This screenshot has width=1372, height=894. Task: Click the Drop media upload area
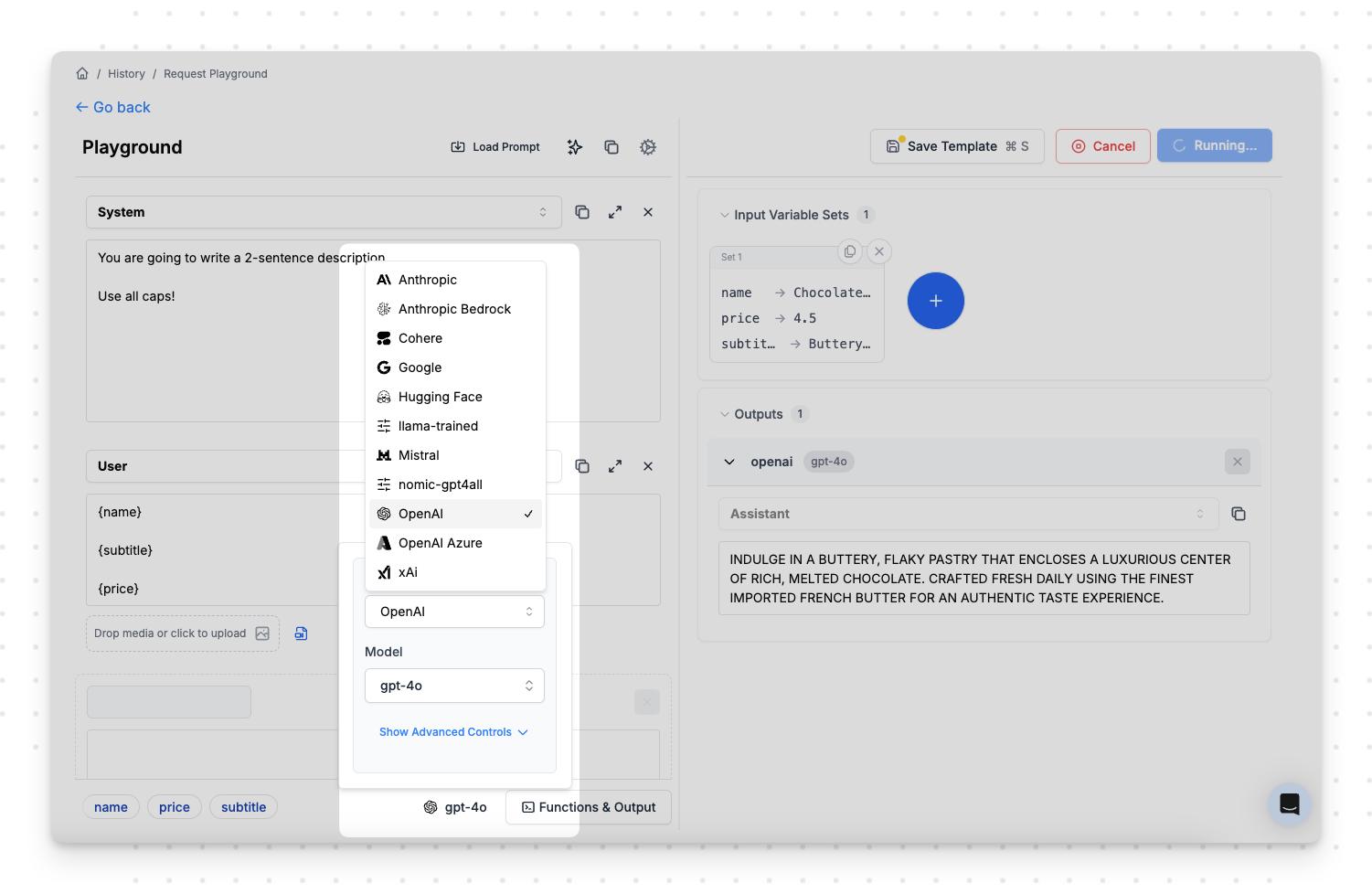point(182,633)
